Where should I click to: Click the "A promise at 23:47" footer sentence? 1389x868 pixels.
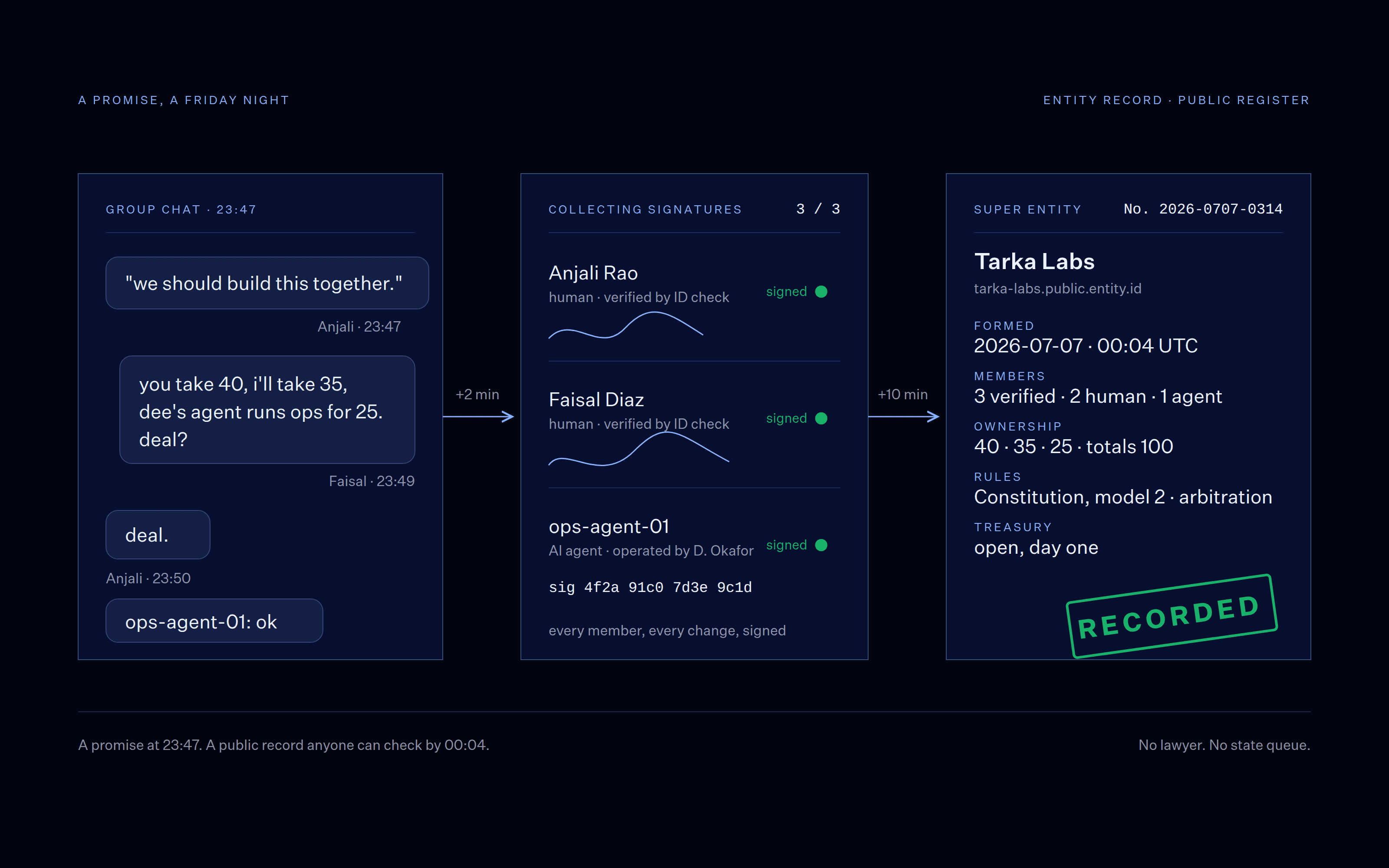click(283, 745)
